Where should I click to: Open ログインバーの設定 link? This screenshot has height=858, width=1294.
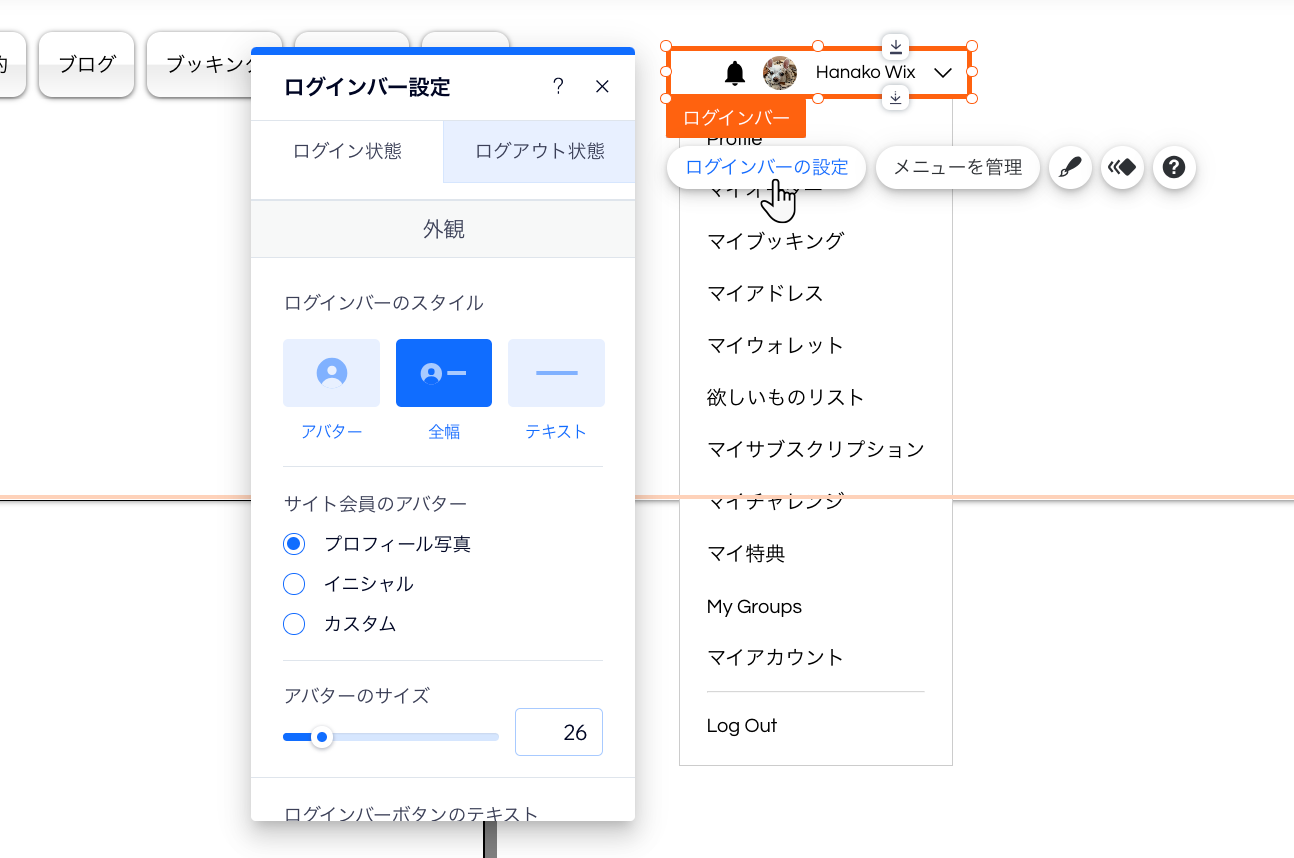(766, 168)
